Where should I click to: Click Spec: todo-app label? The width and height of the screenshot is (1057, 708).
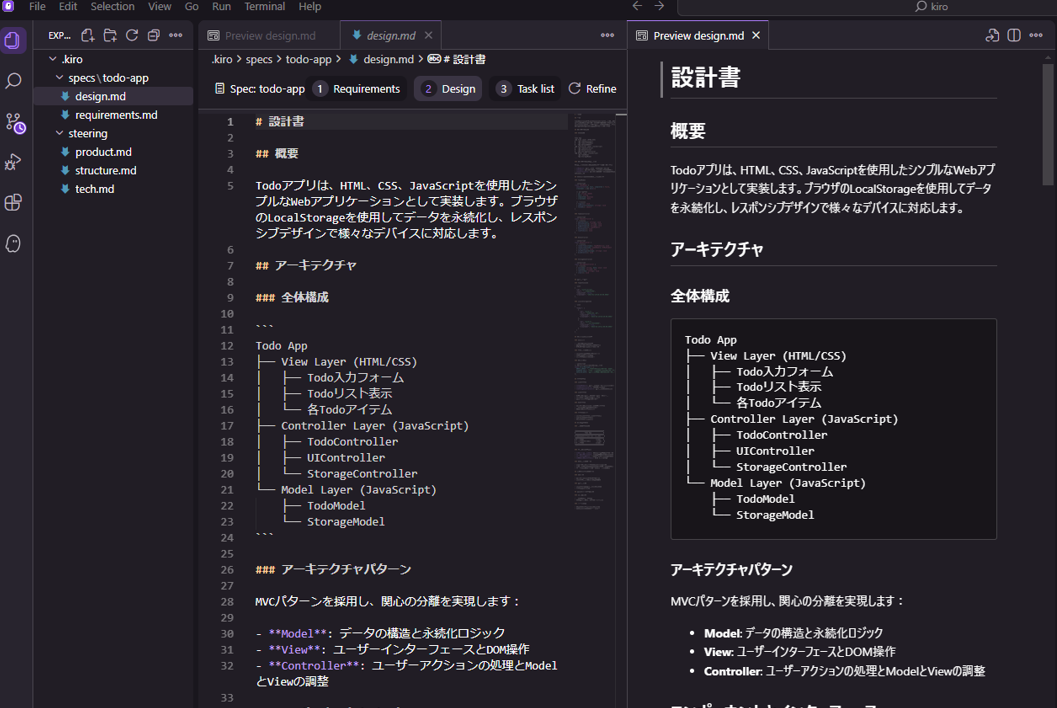pyautogui.click(x=260, y=89)
